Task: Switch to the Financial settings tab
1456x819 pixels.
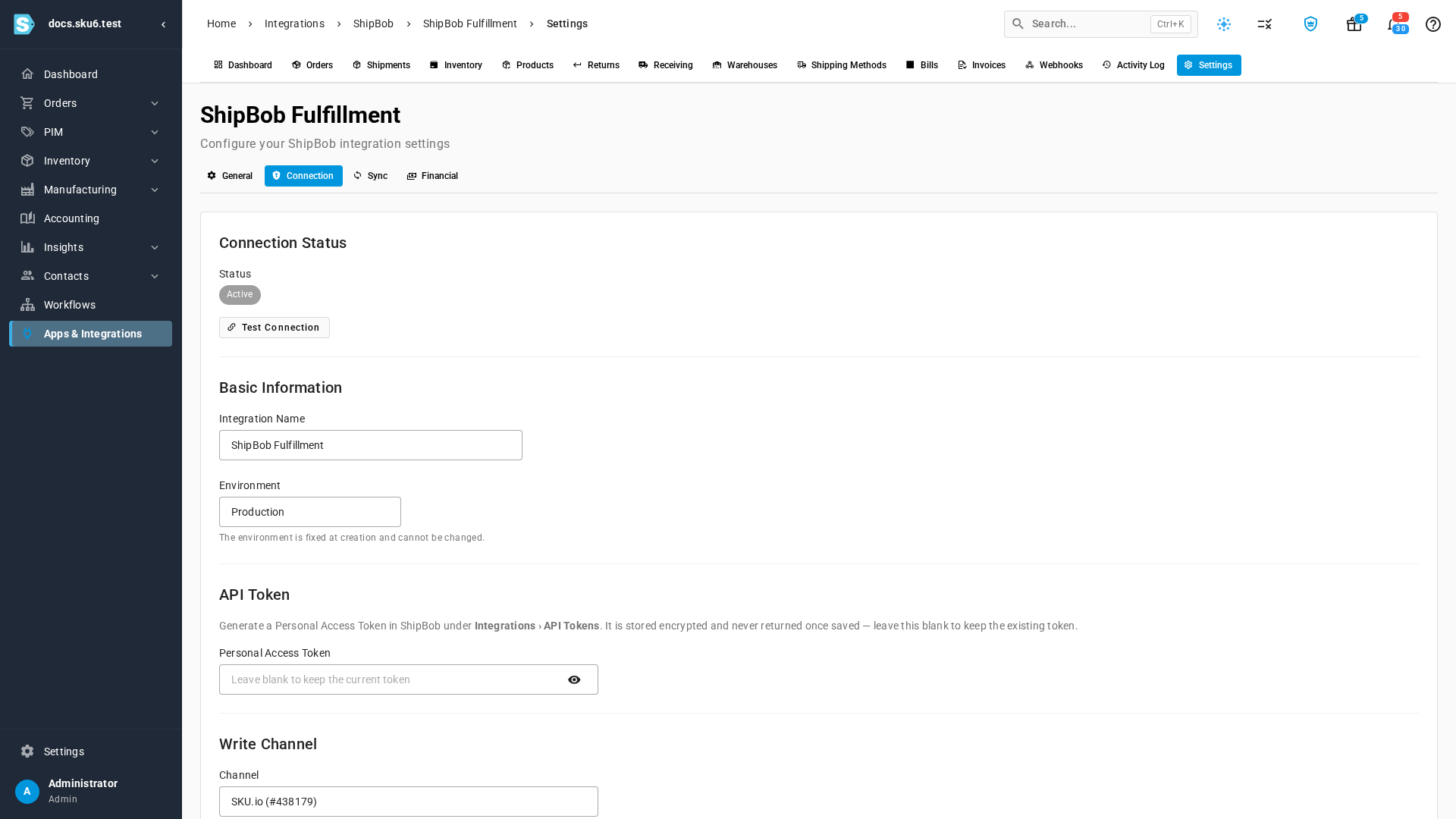Action: [x=432, y=176]
